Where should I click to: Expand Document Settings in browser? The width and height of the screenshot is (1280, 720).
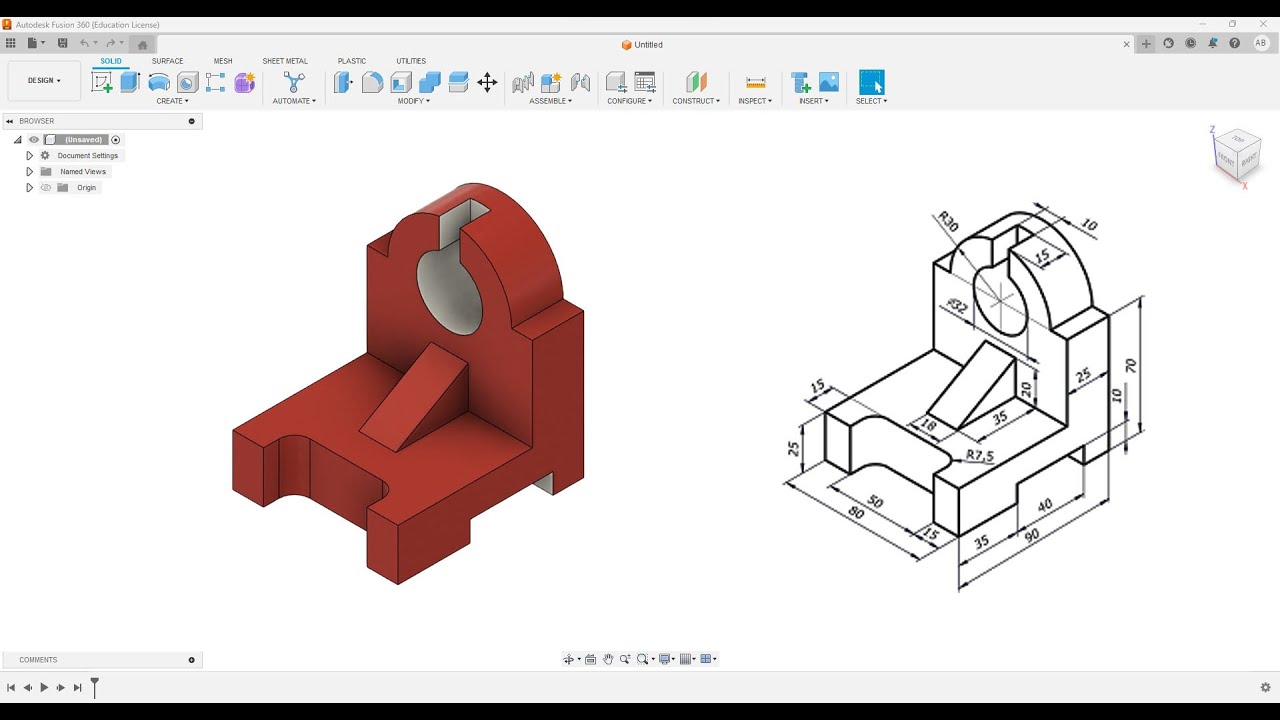pos(29,156)
